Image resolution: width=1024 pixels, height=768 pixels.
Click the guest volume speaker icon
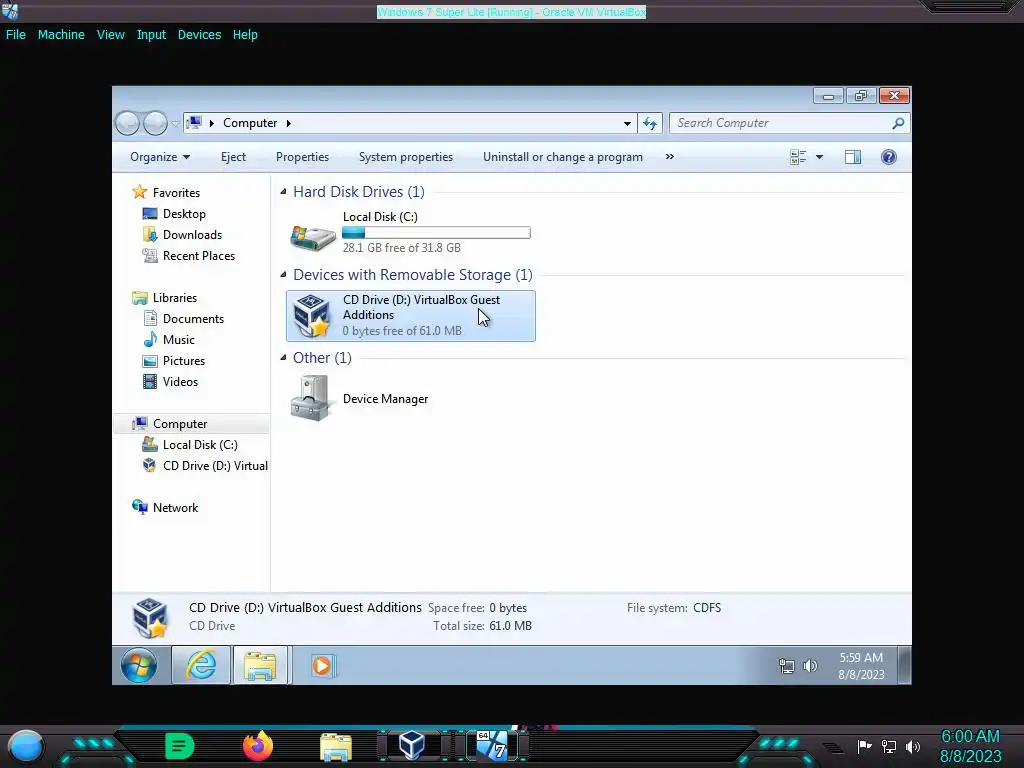pyautogui.click(x=810, y=666)
